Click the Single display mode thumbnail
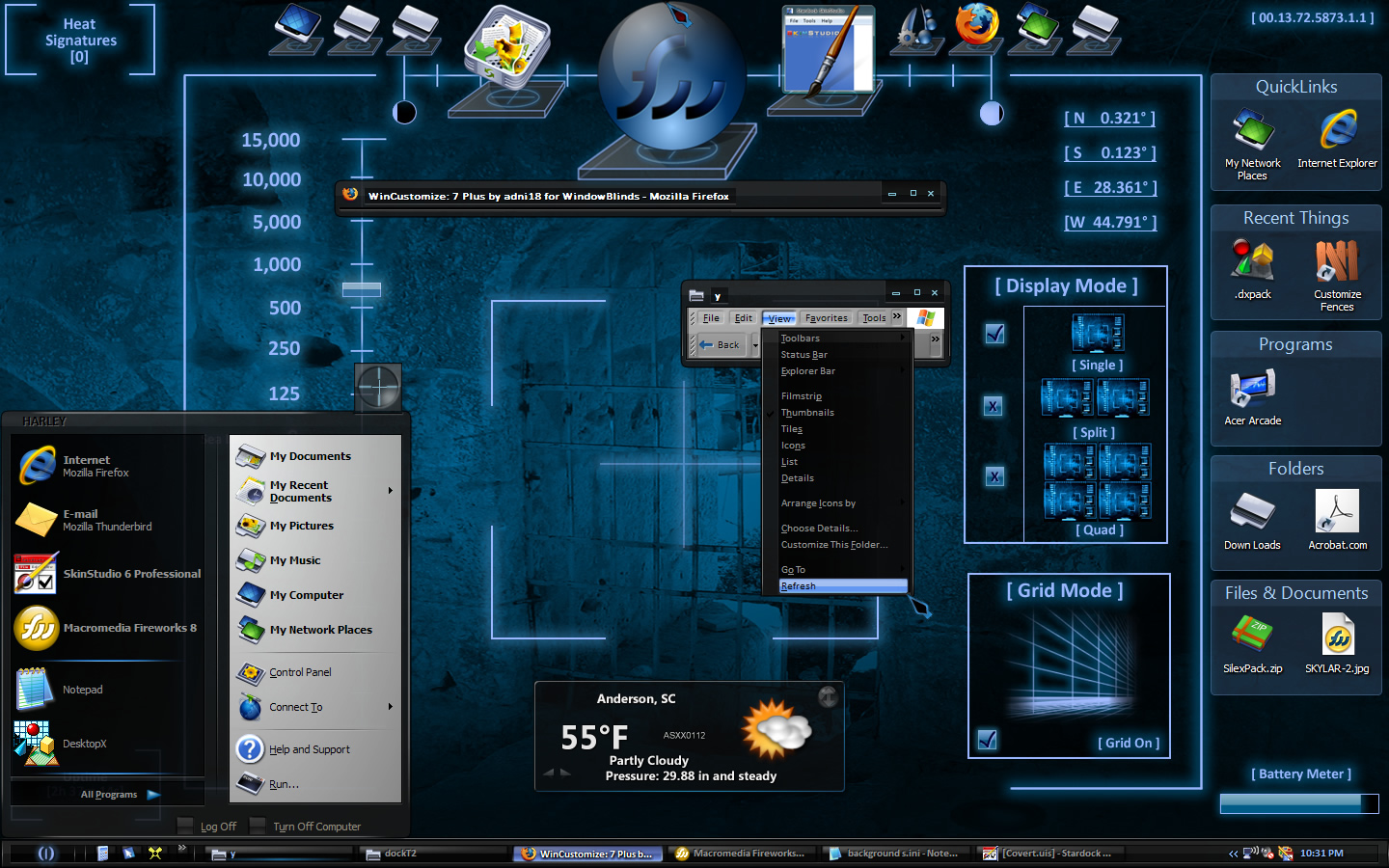1389x868 pixels. pos(1098,334)
